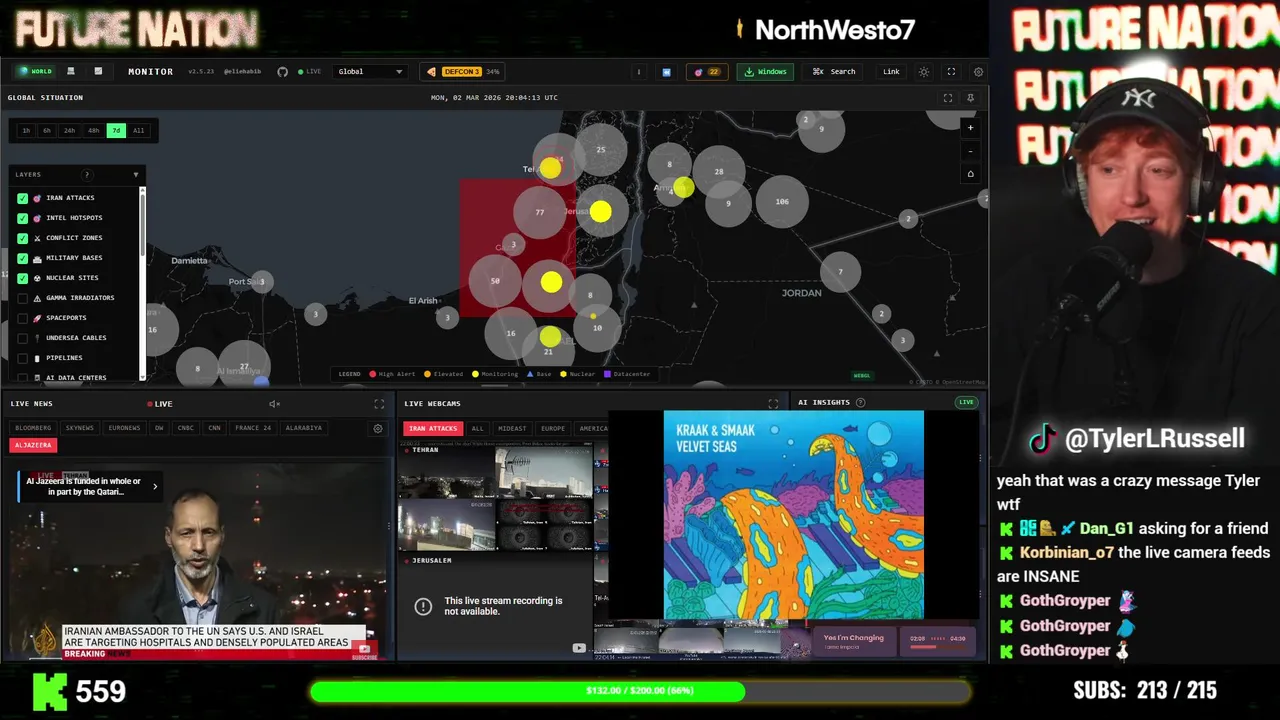This screenshot has width=1280, height=720.
Task: Open the settings gear in top toolbar
Action: (978, 72)
